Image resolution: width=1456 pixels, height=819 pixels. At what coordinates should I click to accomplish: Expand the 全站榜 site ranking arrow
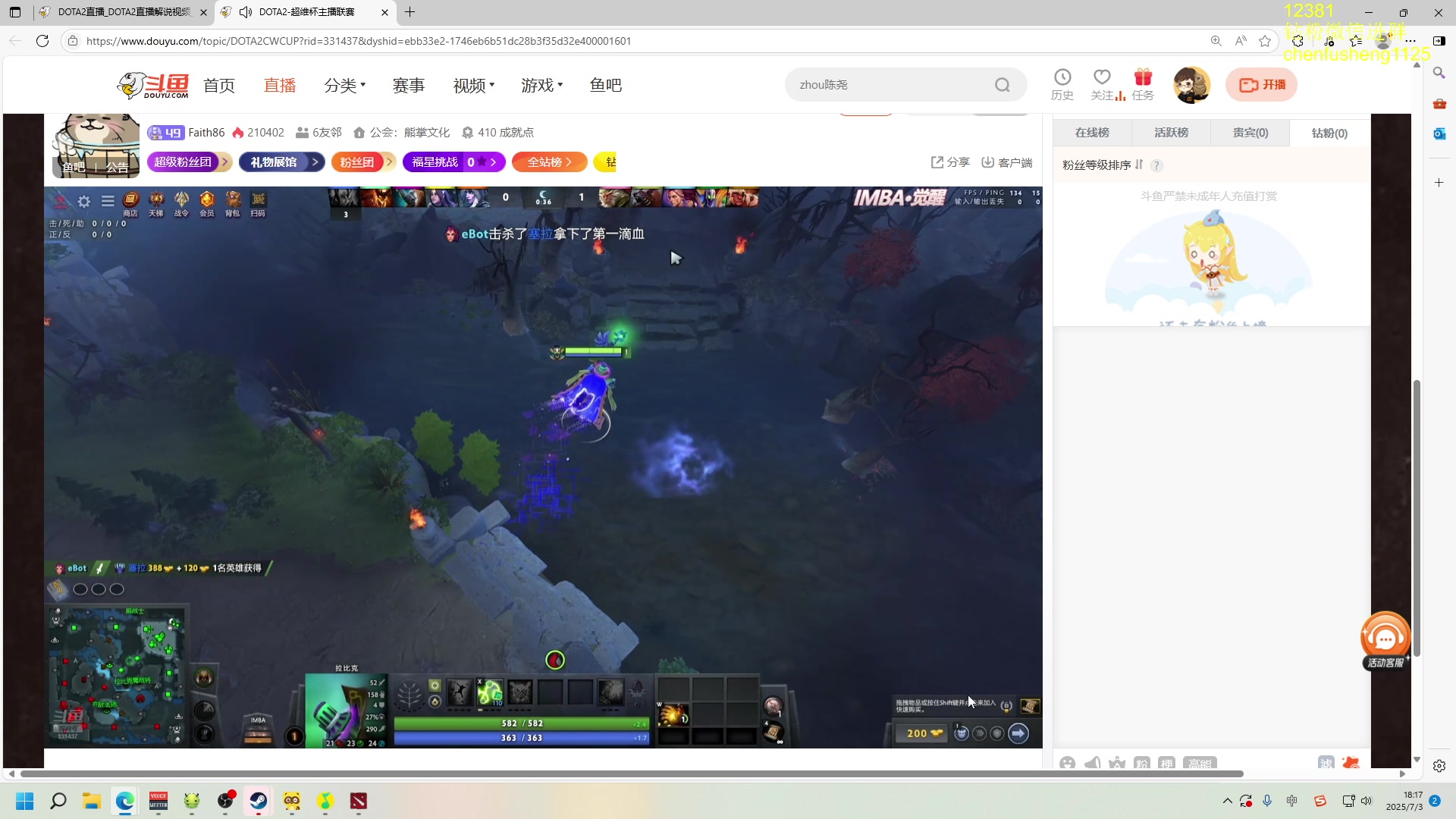(569, 162)
